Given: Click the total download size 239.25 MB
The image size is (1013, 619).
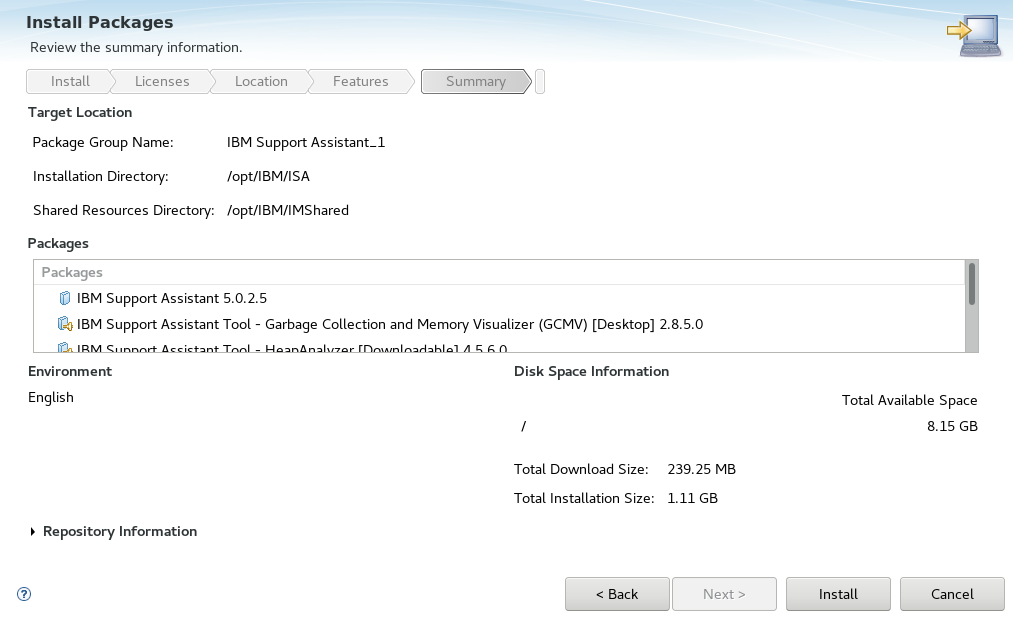Looking at the screenshot, I should tap(702, 469).
